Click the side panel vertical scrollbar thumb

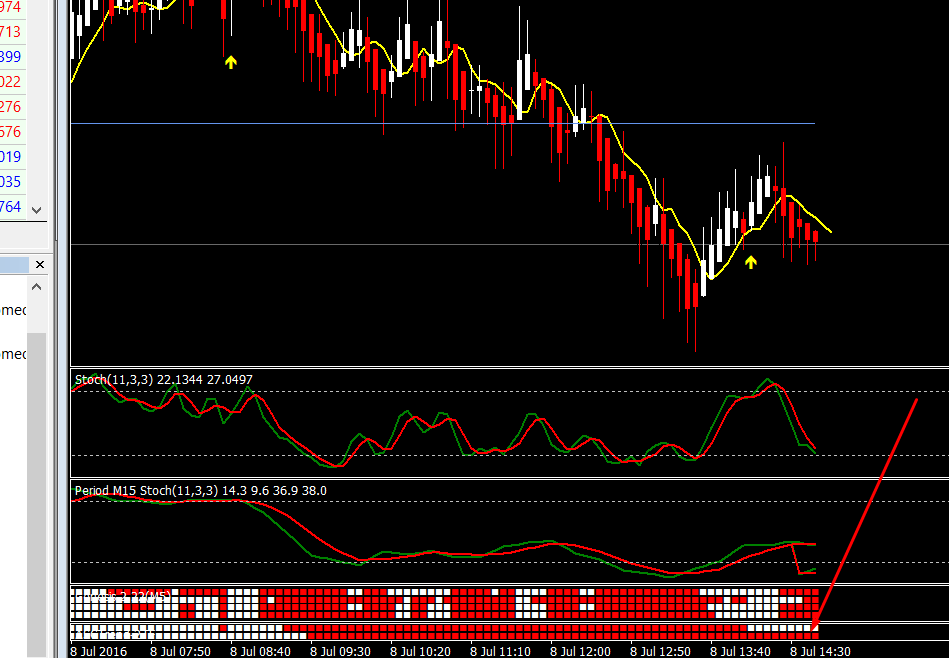(x=36, y=495)
